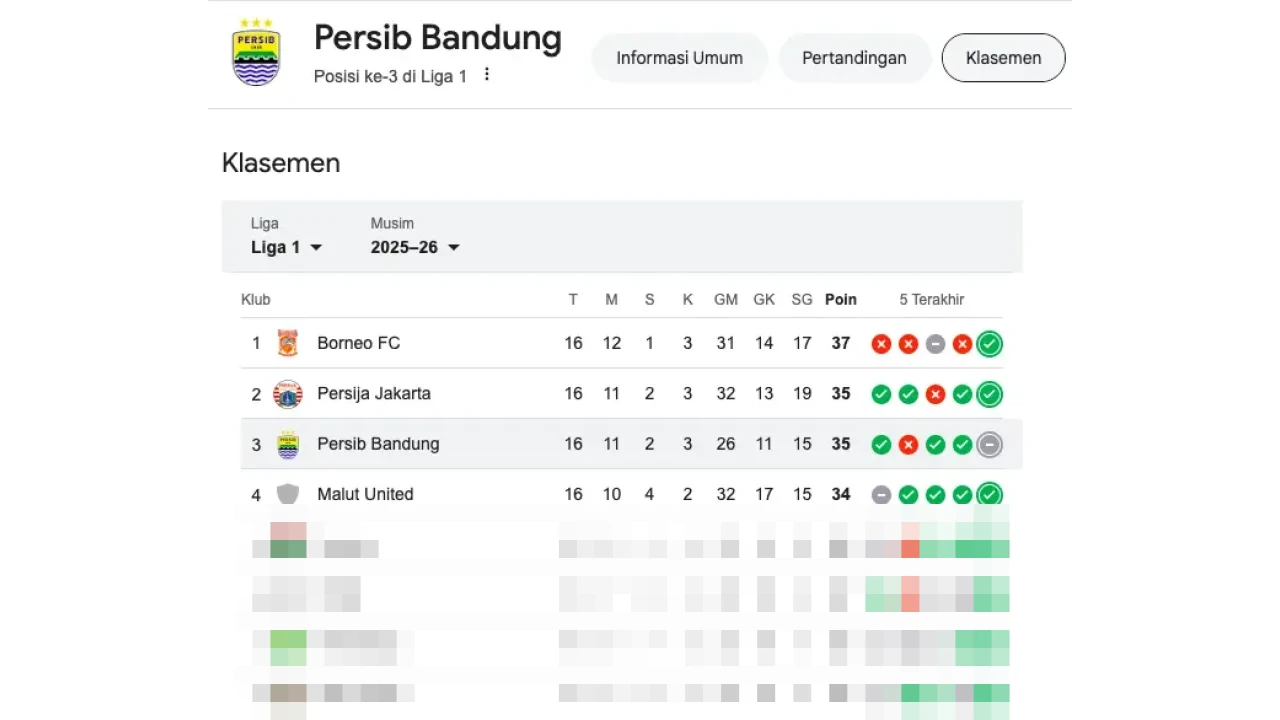The image size is (1280, 720).
Task: Click the first red loss icon in Borneo FC's form
Action: [881, 343]
